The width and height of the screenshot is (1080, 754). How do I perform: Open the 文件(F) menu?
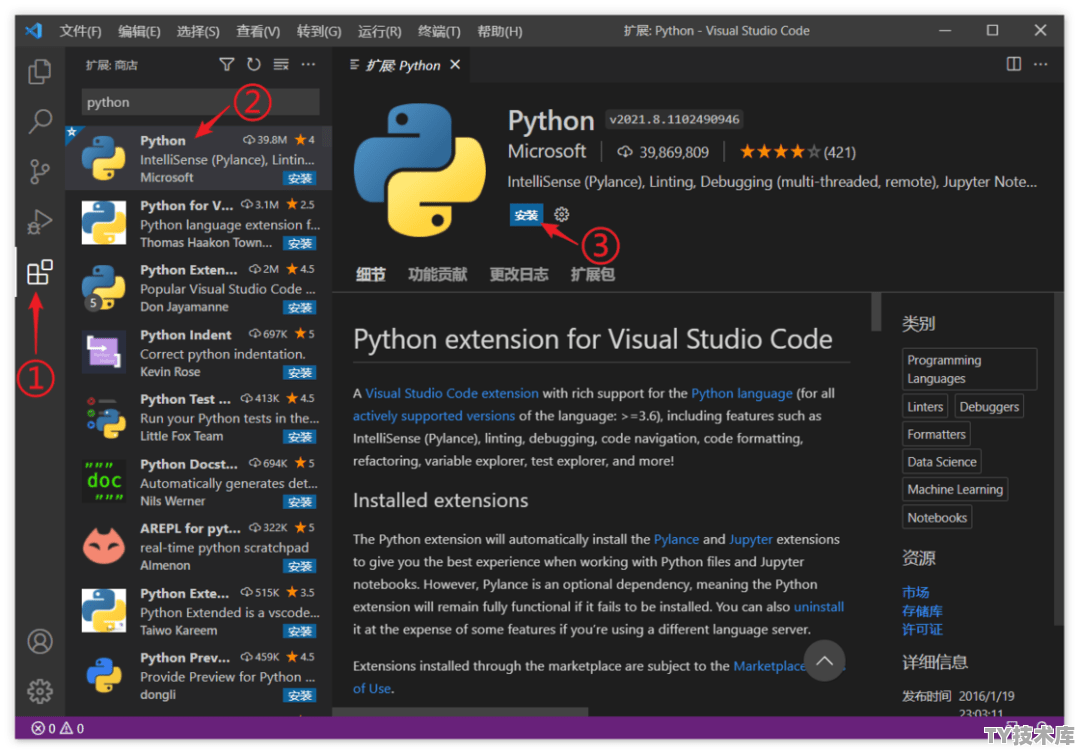[80, 31]
